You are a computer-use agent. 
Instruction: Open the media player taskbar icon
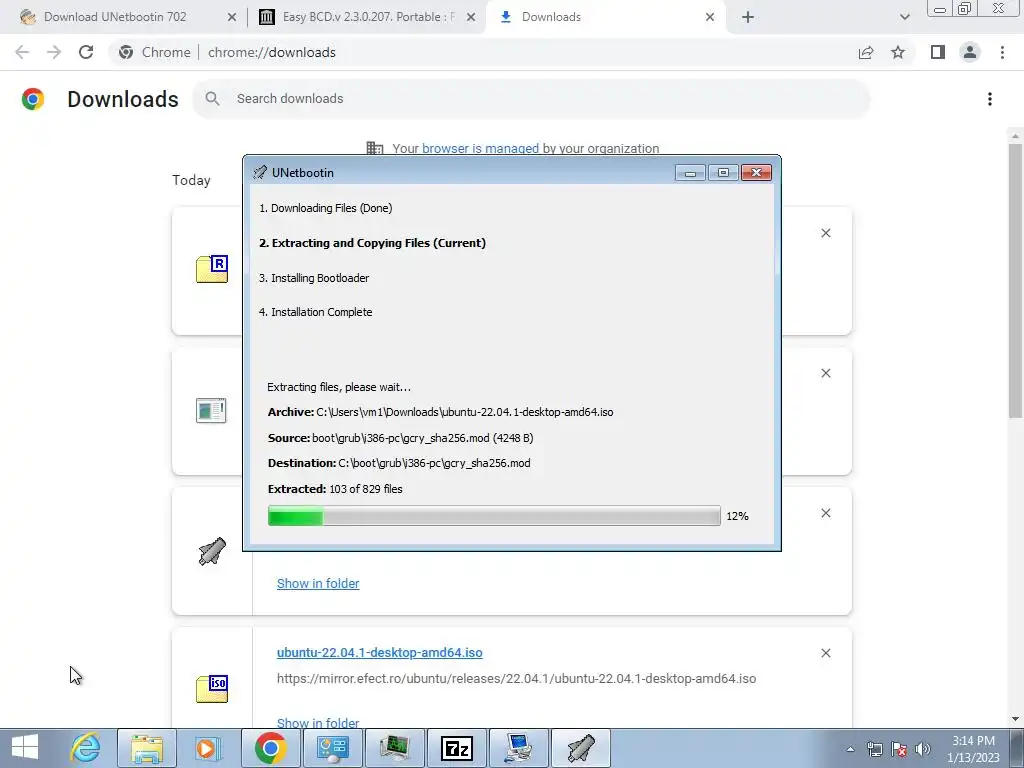click(208, 748)
